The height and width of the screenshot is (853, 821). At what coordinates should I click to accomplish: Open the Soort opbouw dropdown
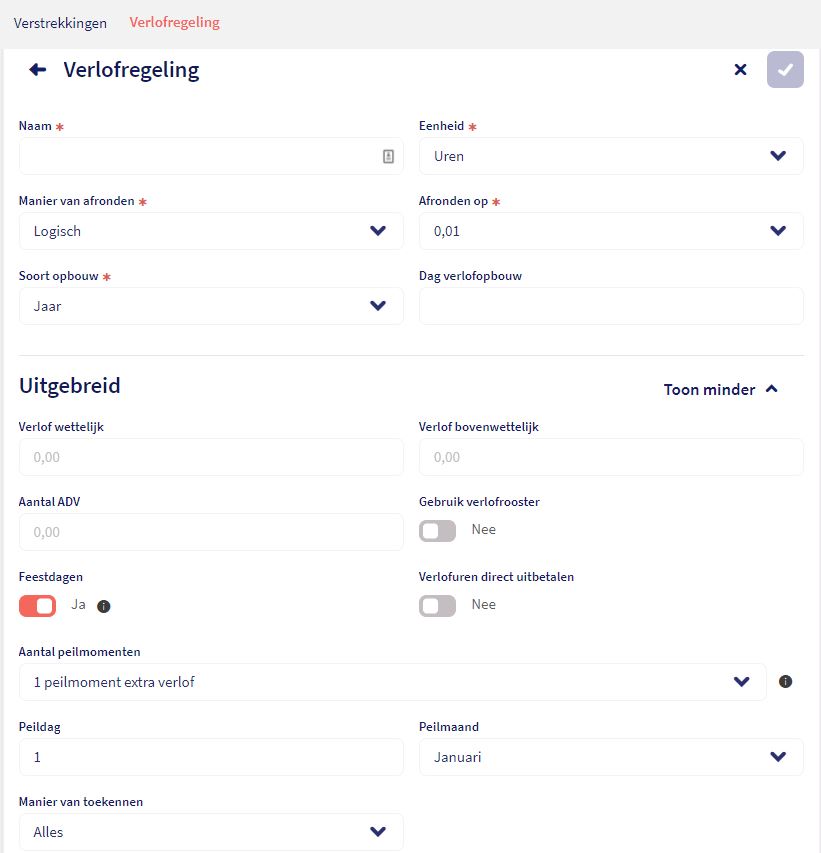tap(211, 306)
